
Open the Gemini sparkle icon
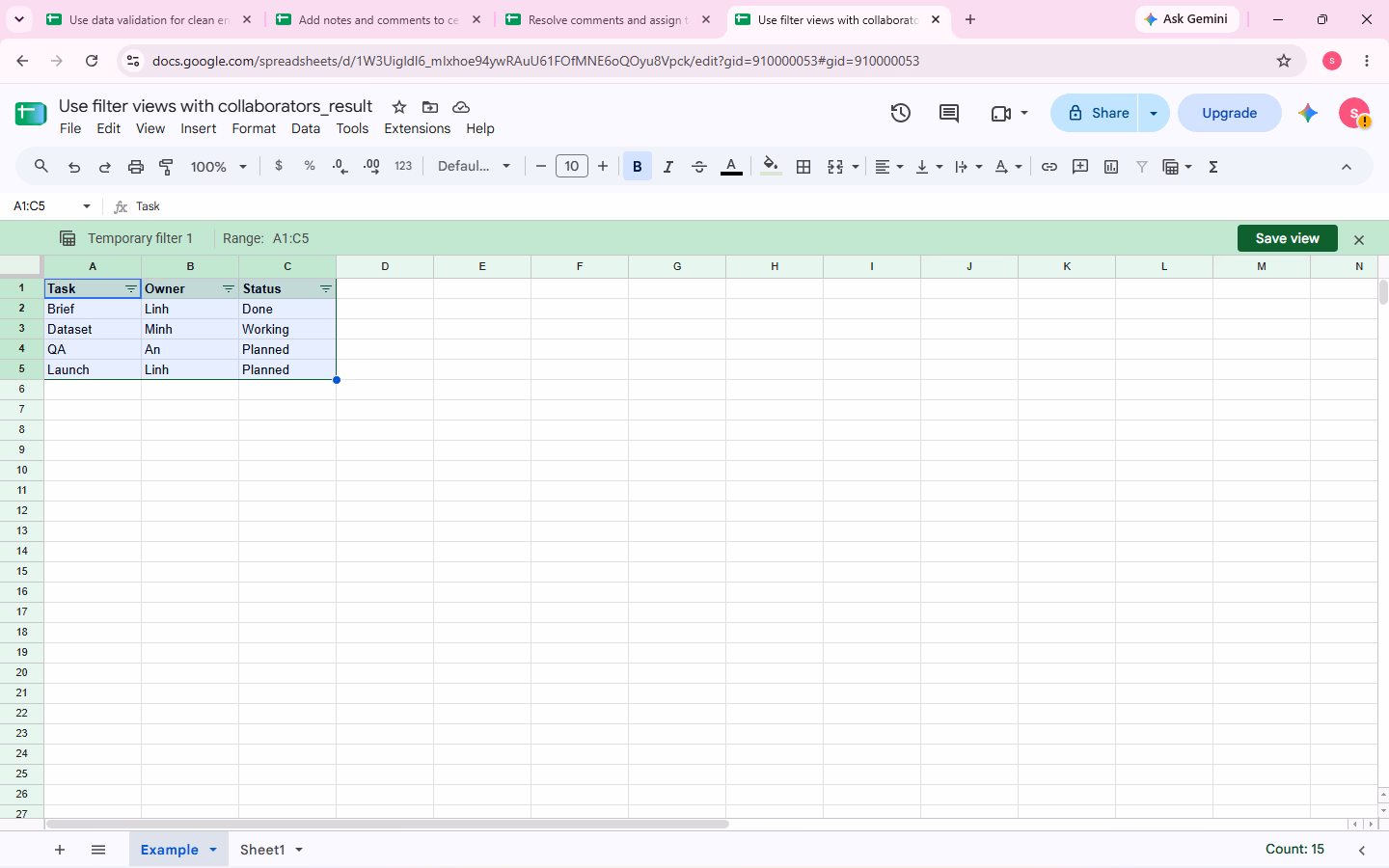1308,113
